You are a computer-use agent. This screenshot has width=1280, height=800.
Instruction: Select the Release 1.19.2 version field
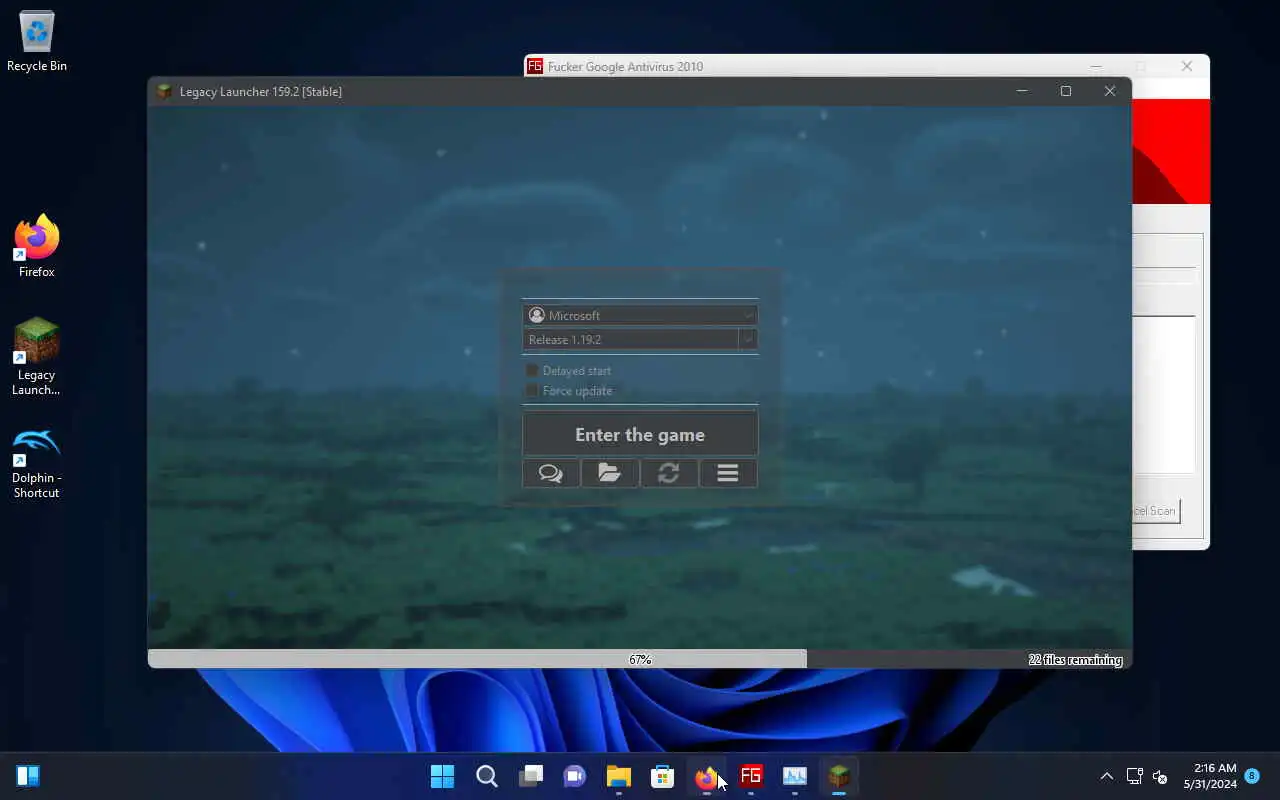tap(630, 340)
